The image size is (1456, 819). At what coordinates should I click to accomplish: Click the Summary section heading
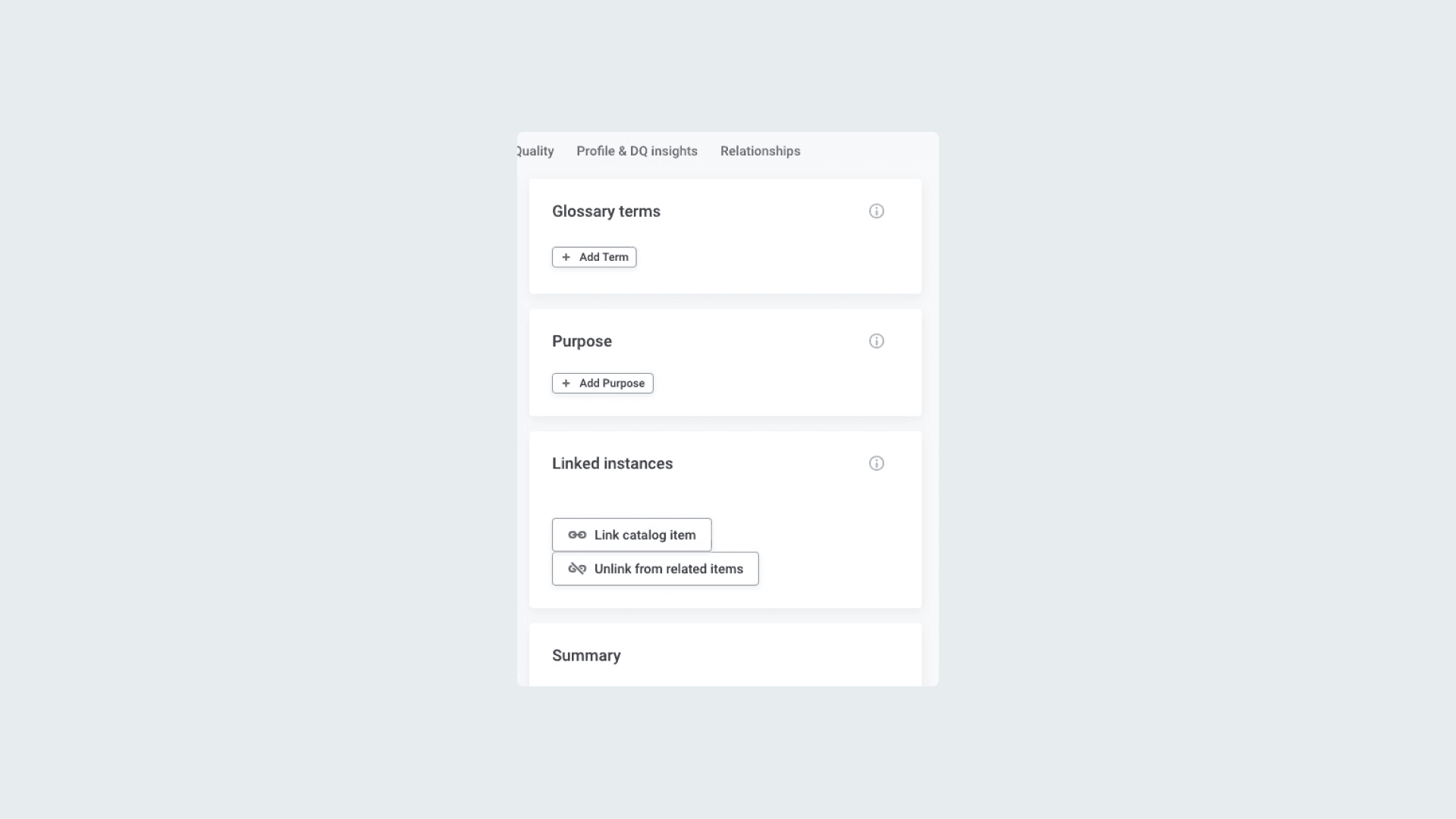coord(586,655)
